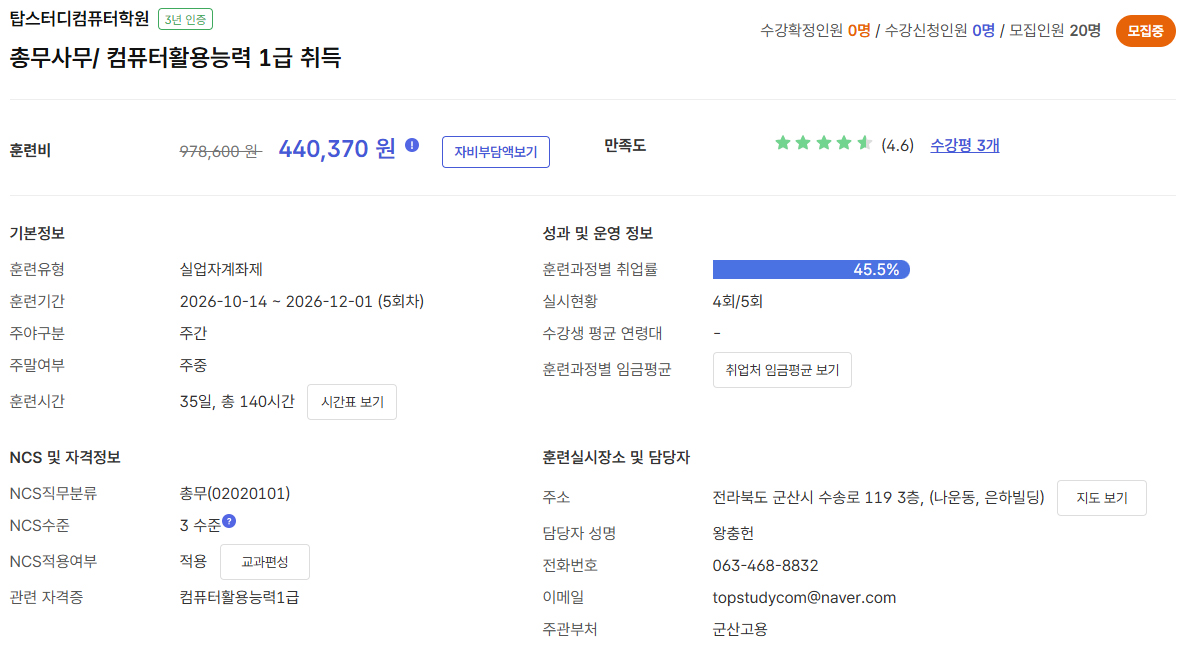The height and width of the screenshot is (653, 1185).
Task: Click the 수강확정인원 0명 text
Action: (x=815, y=30)
